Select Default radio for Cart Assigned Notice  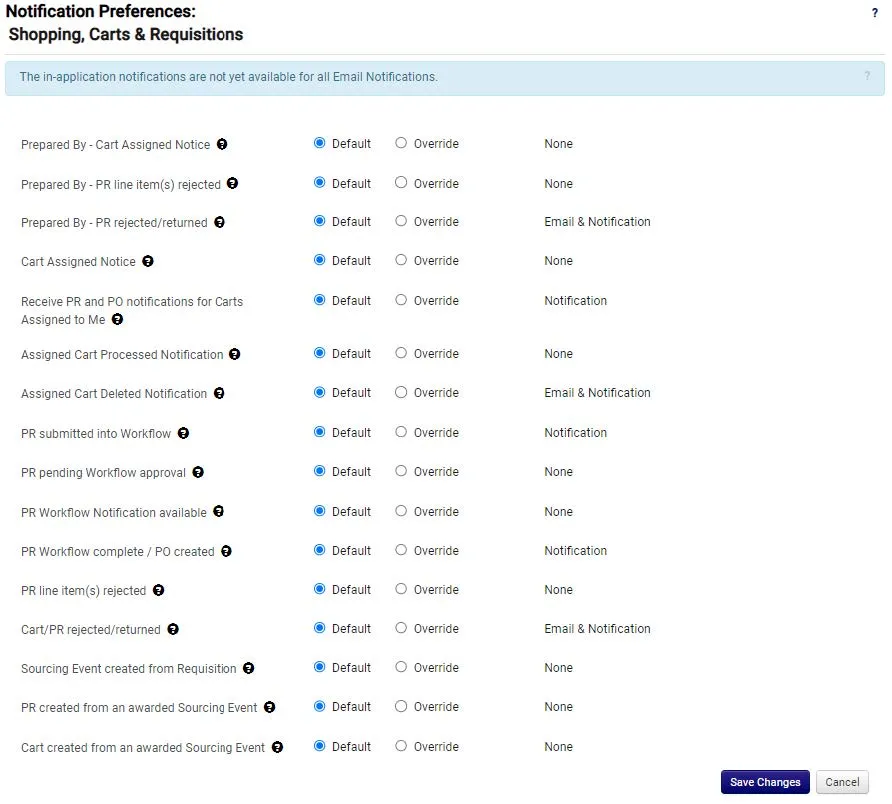coord(320,260)
